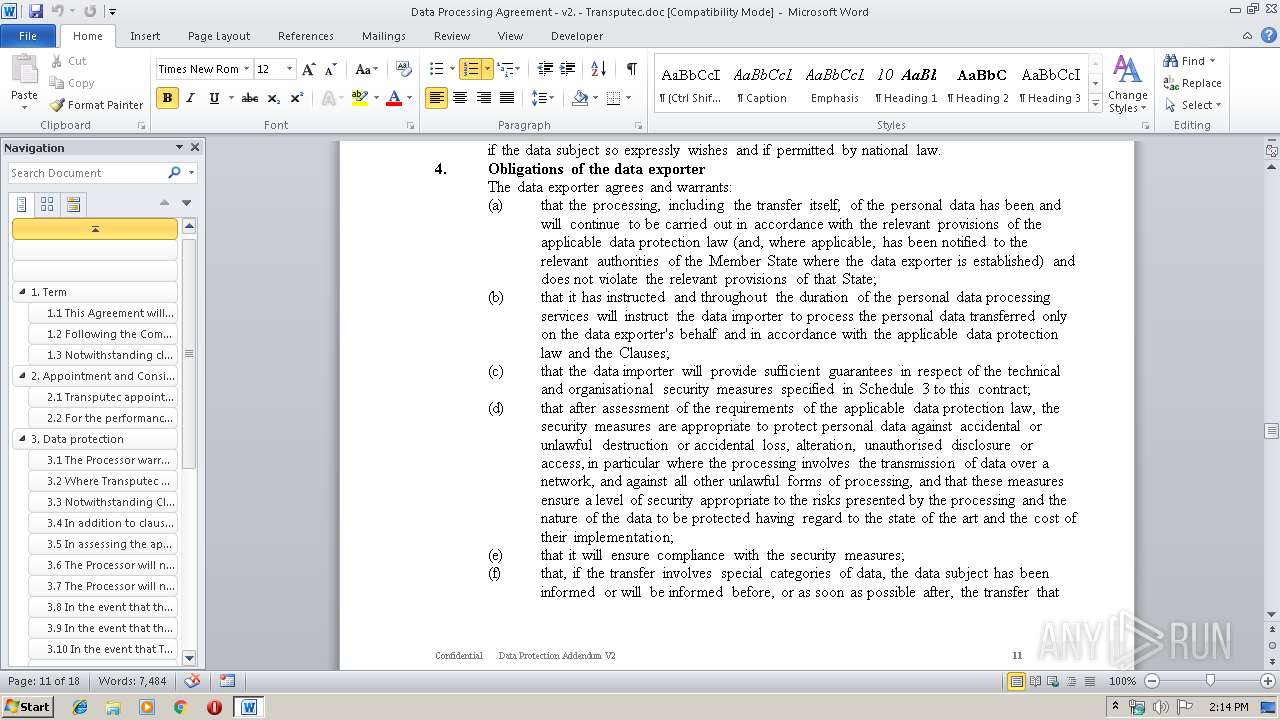Switch to Insert tab
This screenshot has height=720, width=1280.
click(145, 36)
